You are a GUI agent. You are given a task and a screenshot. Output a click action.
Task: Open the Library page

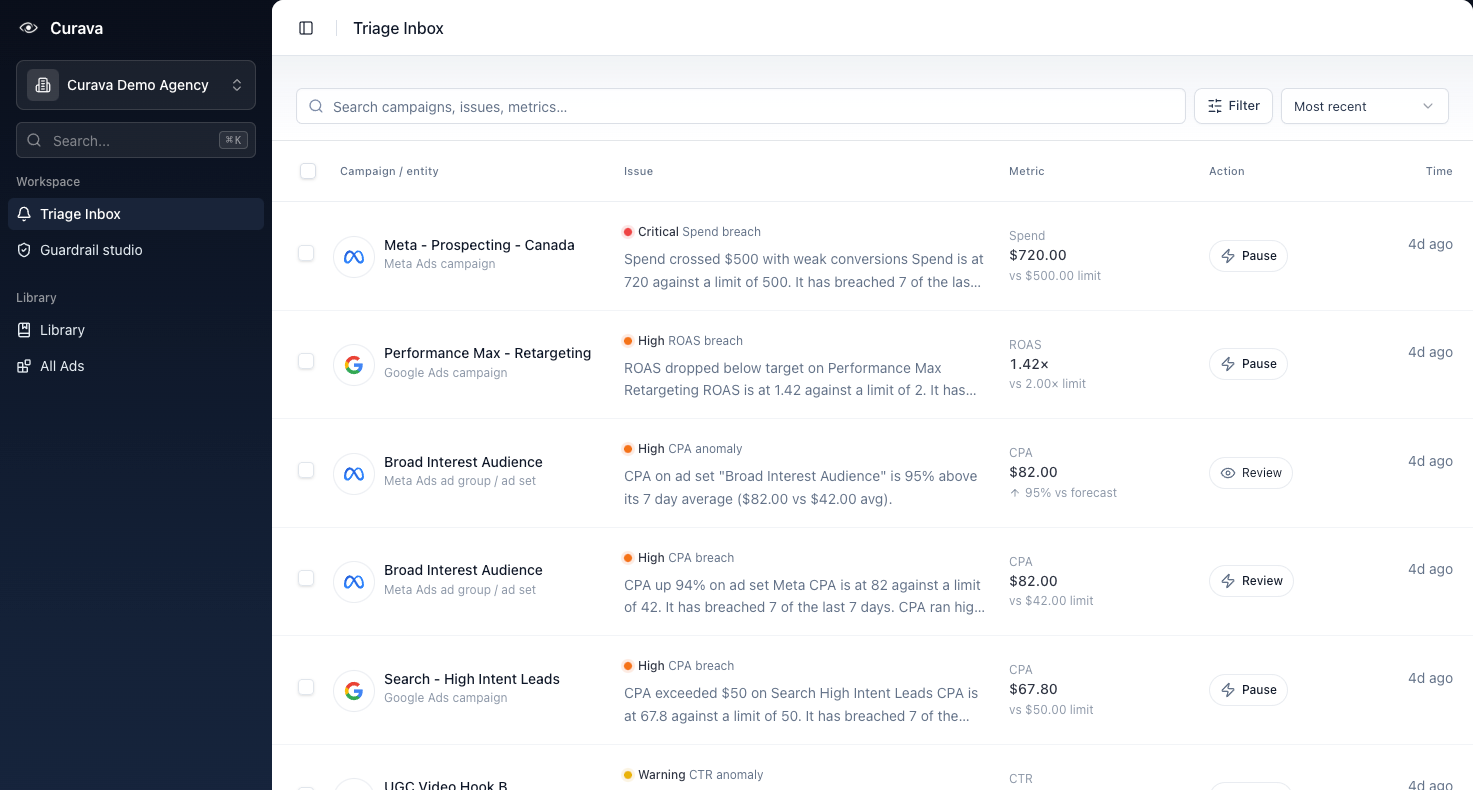point(136,330)
